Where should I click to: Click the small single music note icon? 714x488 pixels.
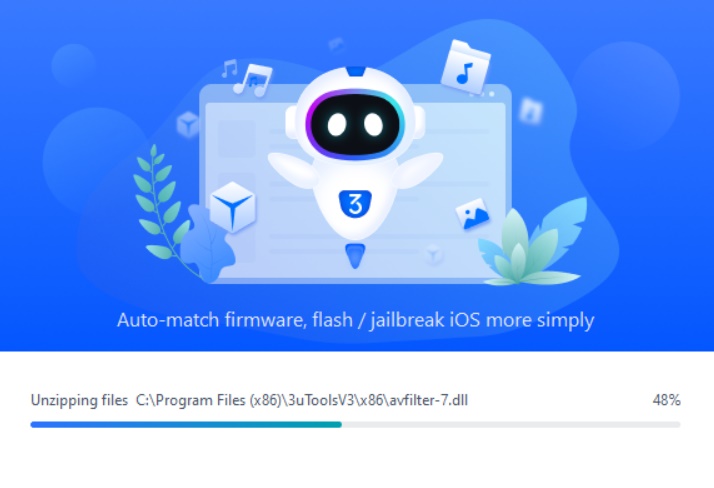(230, 68)
